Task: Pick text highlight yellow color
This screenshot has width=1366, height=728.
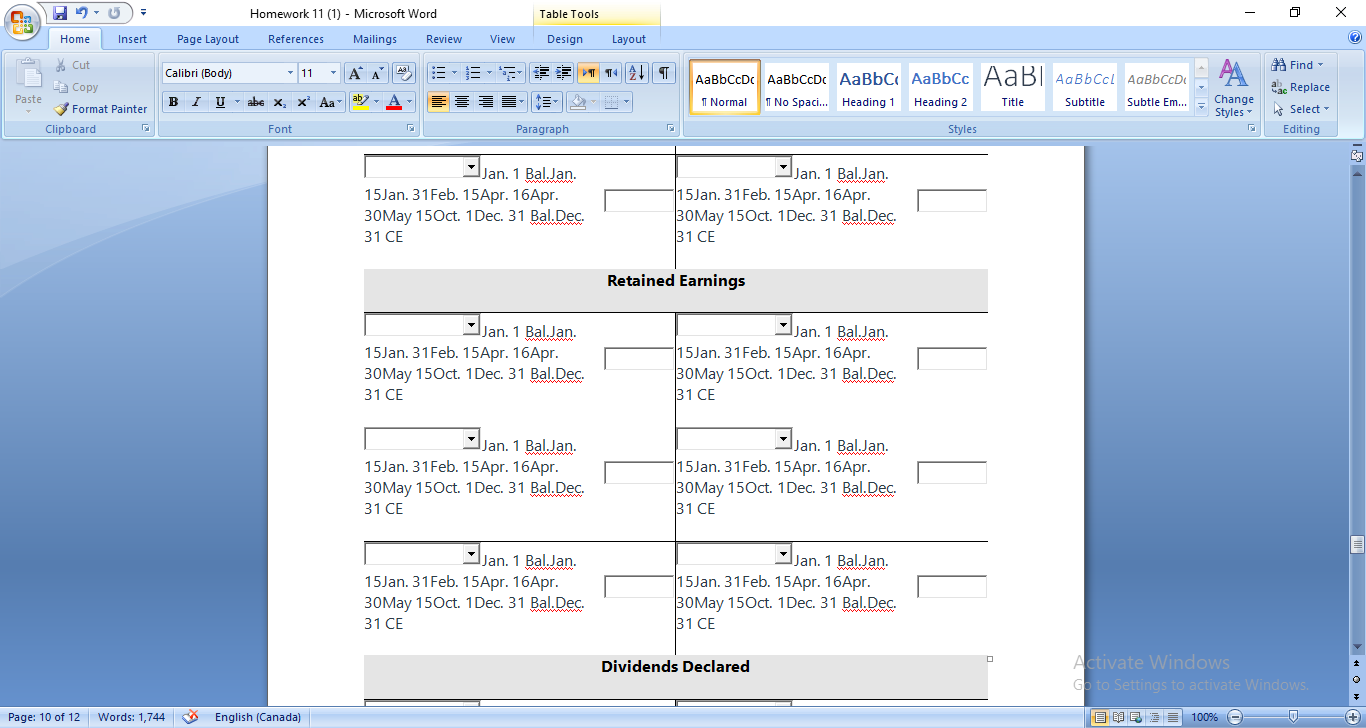Action: [361, 102]
